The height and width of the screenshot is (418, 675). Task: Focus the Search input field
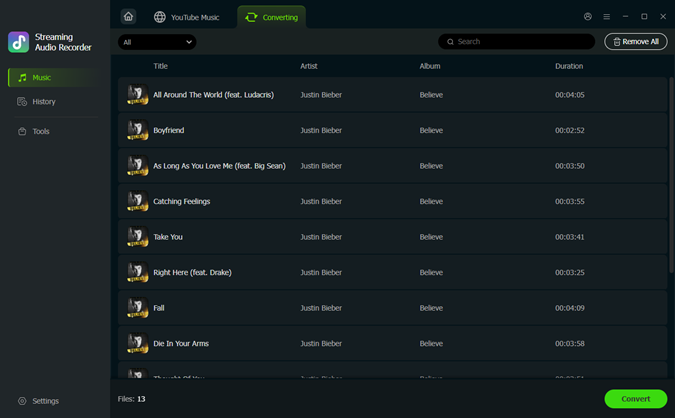pos(516,41)
